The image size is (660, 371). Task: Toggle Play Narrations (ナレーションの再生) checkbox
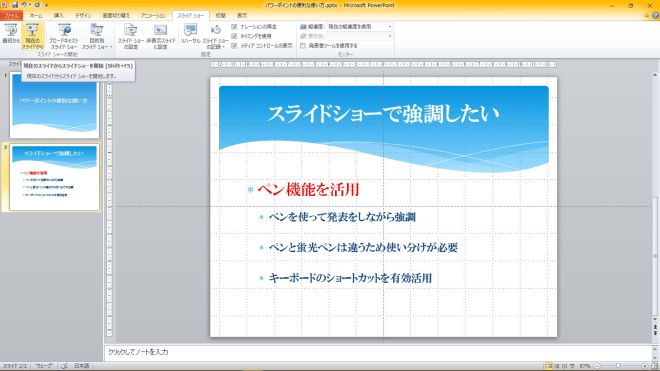click(x=234, y=27)
